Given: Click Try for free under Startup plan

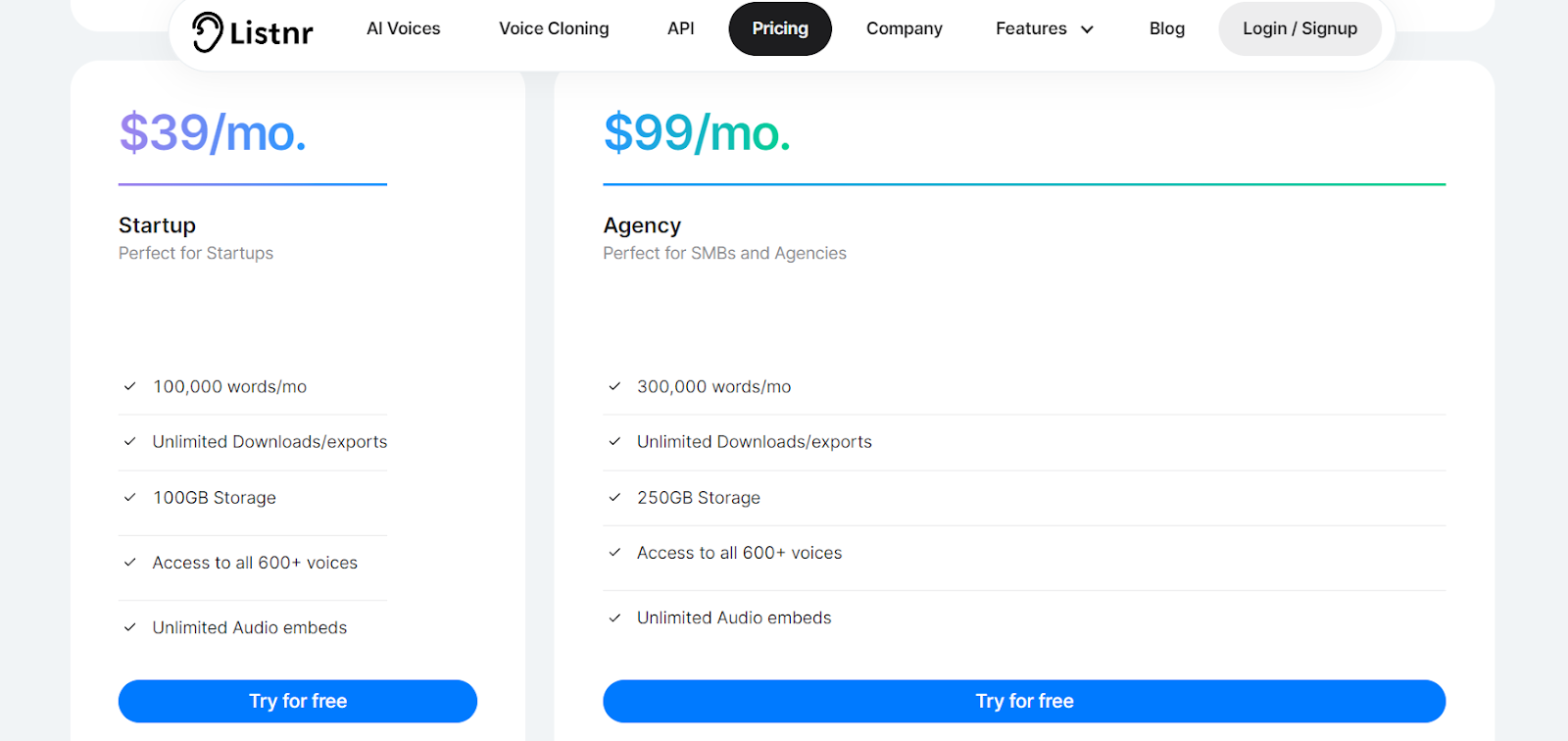Looking at the screenshot, I should [x=298, y=701].
